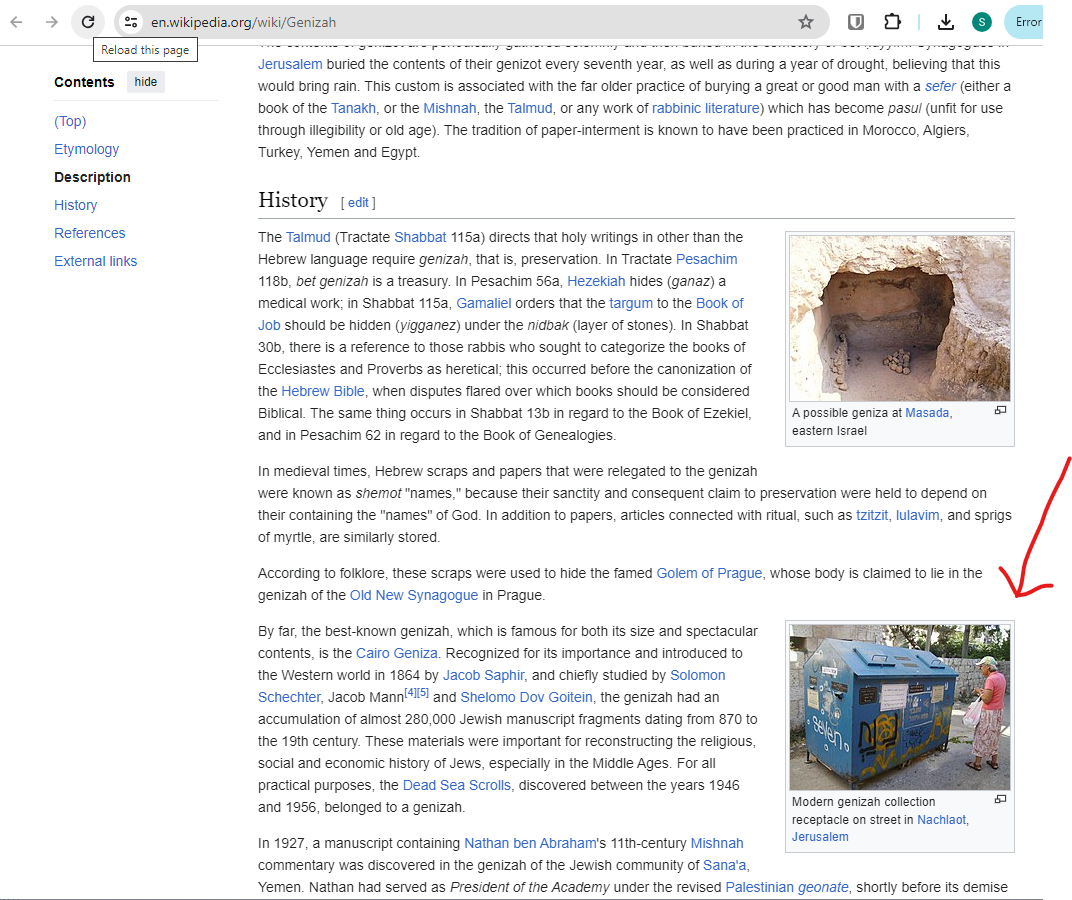
Task: Click the address bar URL field
Action: pyautogui.click(x=472, y=22)
